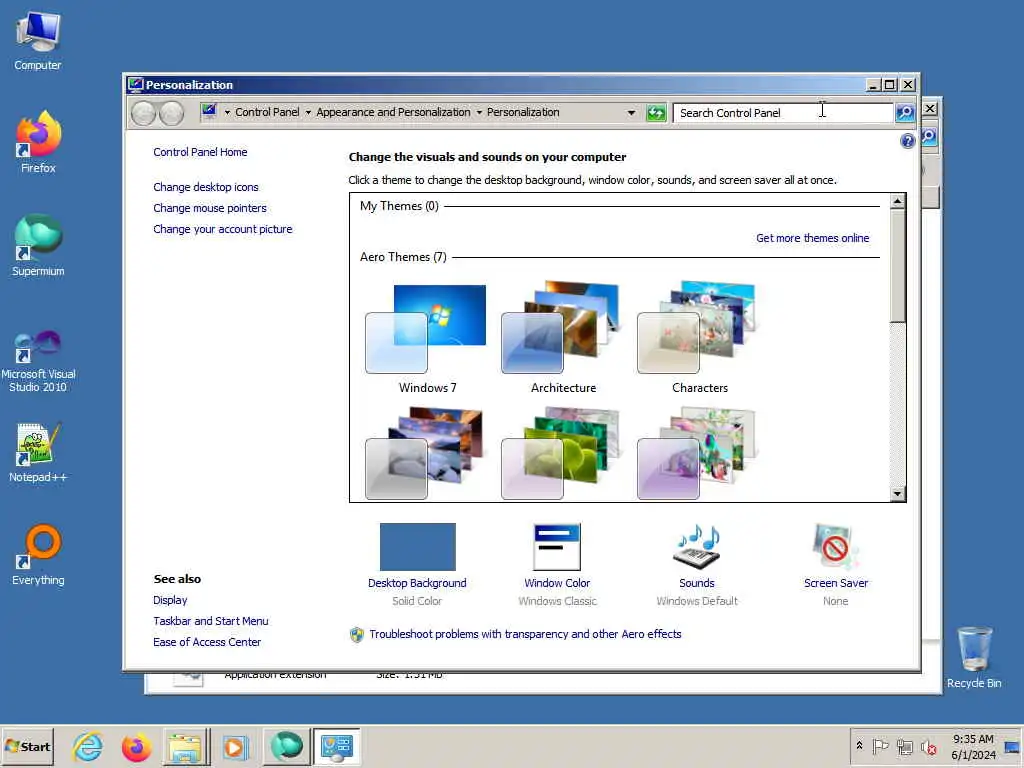Viewport: 1024px width, 768px height.
Task: Open Change desktop icons link
Action: coord(206,187)
